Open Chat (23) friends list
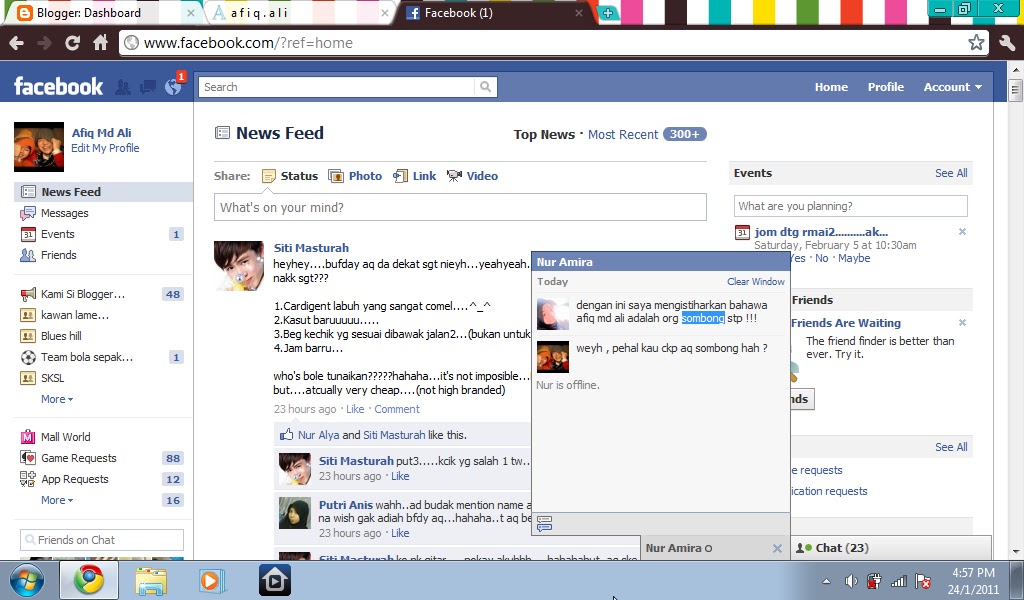 point(891,548)
